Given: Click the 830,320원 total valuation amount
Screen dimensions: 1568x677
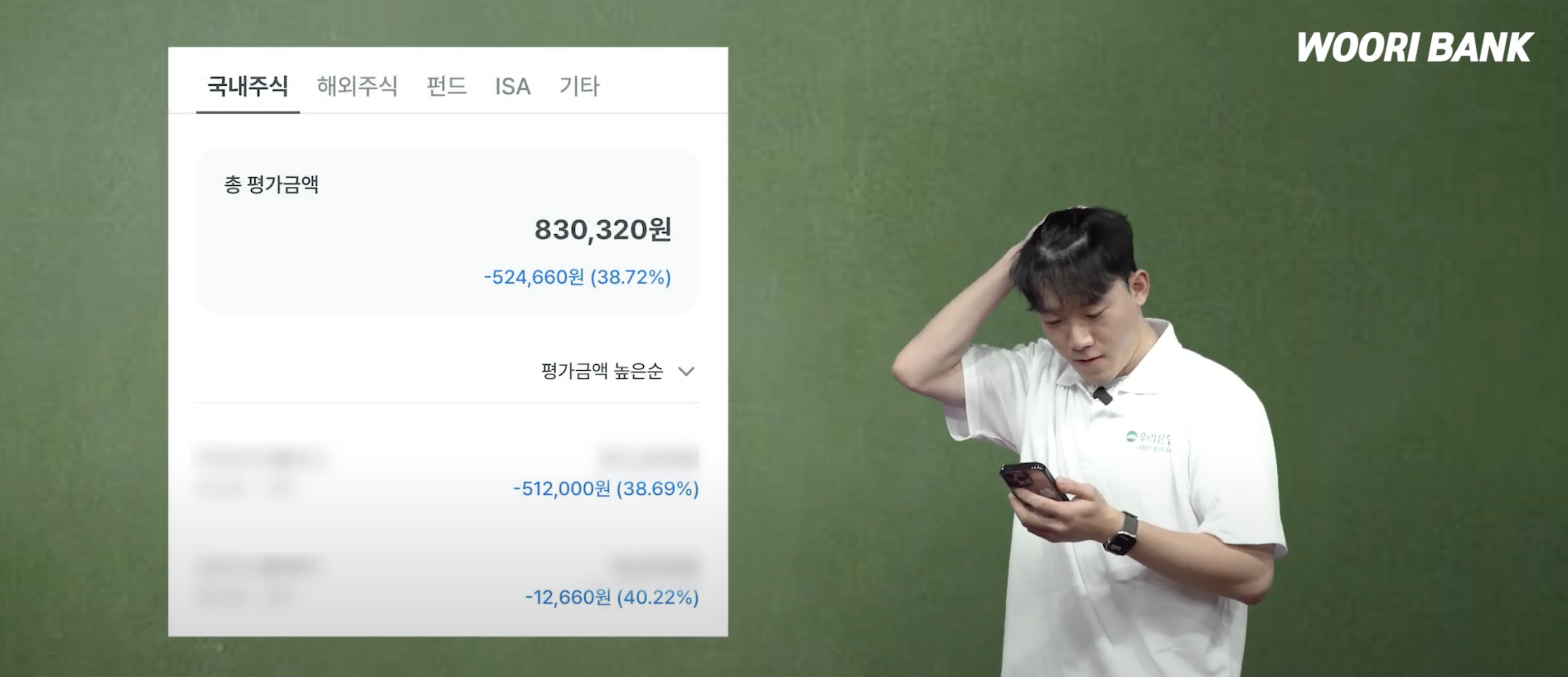Looking at the screenshot, I should (603, 230).
